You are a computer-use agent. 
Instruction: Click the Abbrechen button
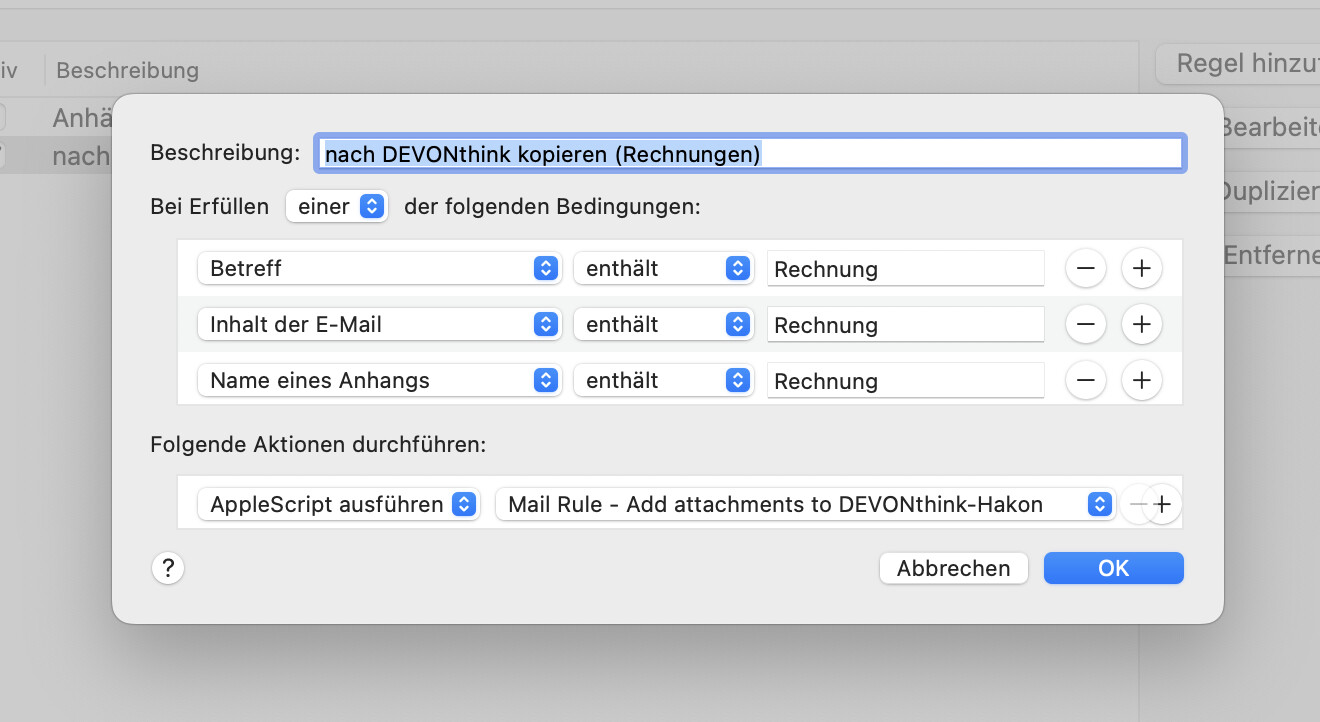(953, 568)
